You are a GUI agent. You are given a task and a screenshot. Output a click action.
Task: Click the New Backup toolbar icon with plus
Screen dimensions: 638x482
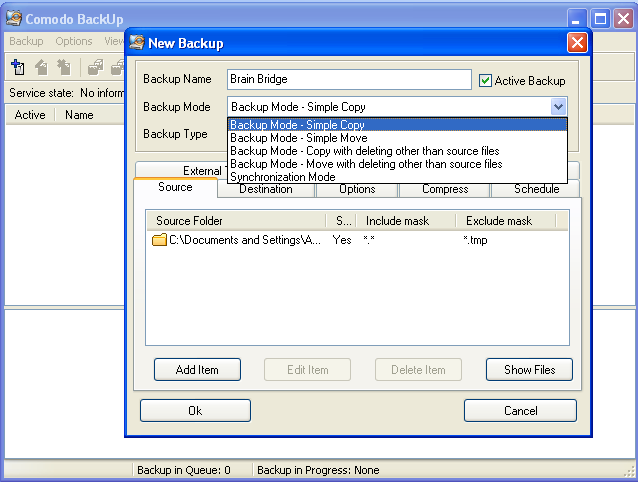click(17, 67)
